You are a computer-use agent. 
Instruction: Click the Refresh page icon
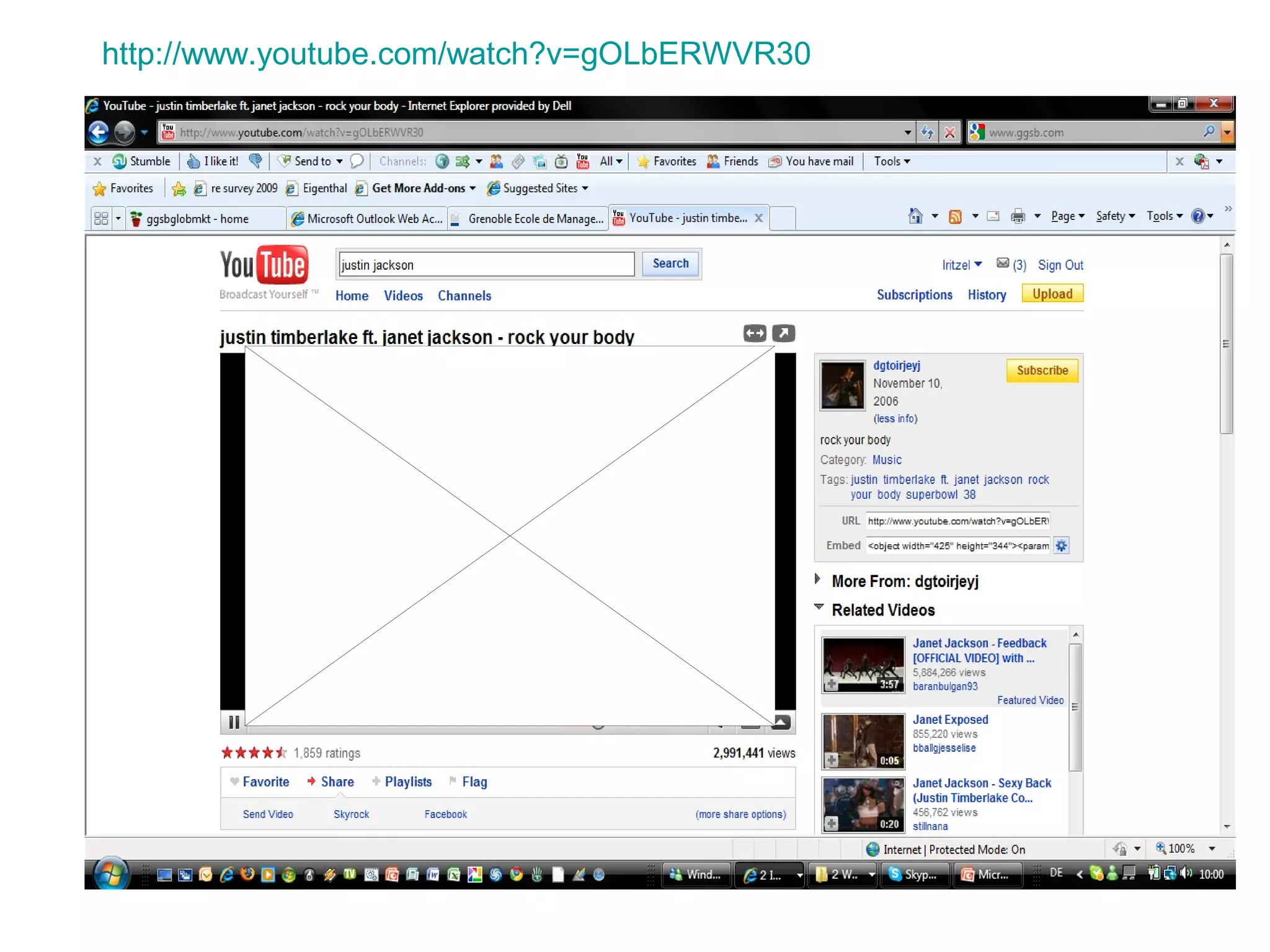click(928, 132)
